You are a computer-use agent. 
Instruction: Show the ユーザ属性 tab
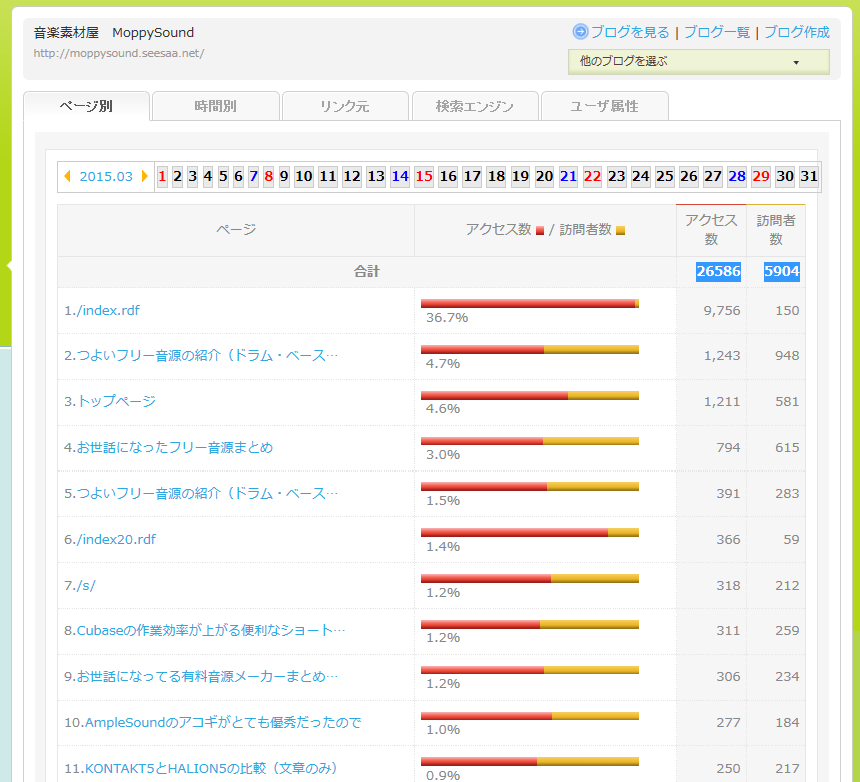pyautogui.click(x=603, y=106)
